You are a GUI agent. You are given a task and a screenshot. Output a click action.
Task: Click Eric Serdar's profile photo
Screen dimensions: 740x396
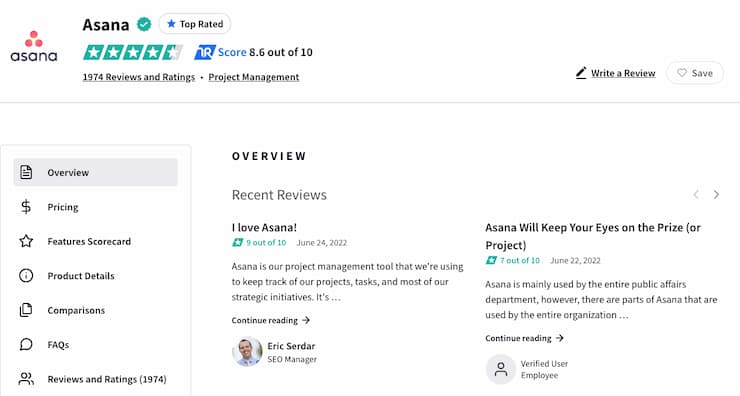click(x=247, y=352)
